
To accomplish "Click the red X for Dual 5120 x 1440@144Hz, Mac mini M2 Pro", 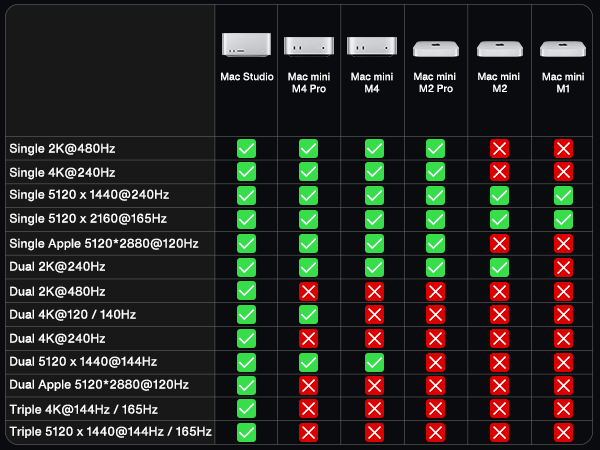I will [435, 362].
